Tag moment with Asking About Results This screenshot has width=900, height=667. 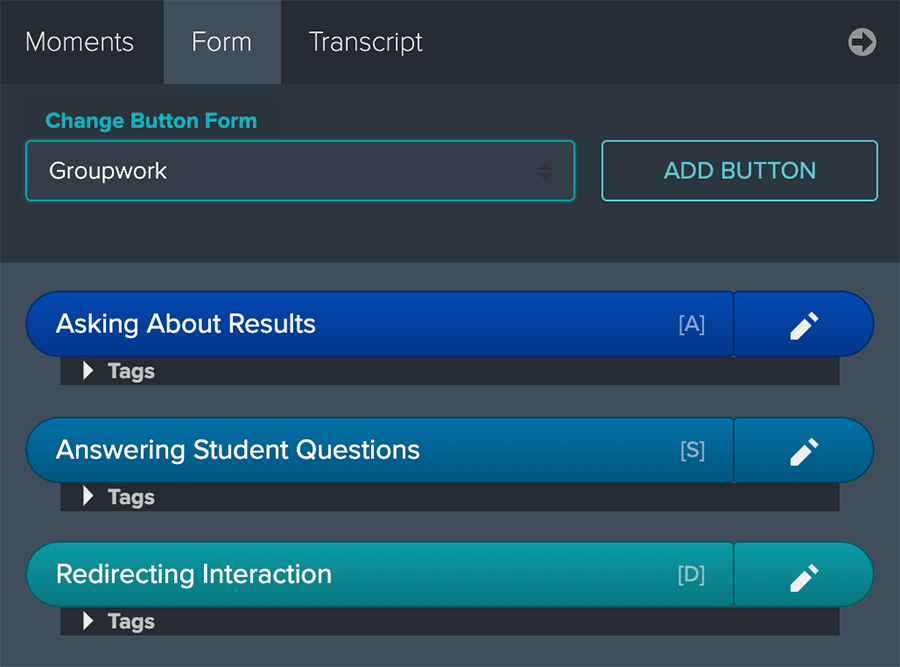pyautogui.click(x=380, y=324)
